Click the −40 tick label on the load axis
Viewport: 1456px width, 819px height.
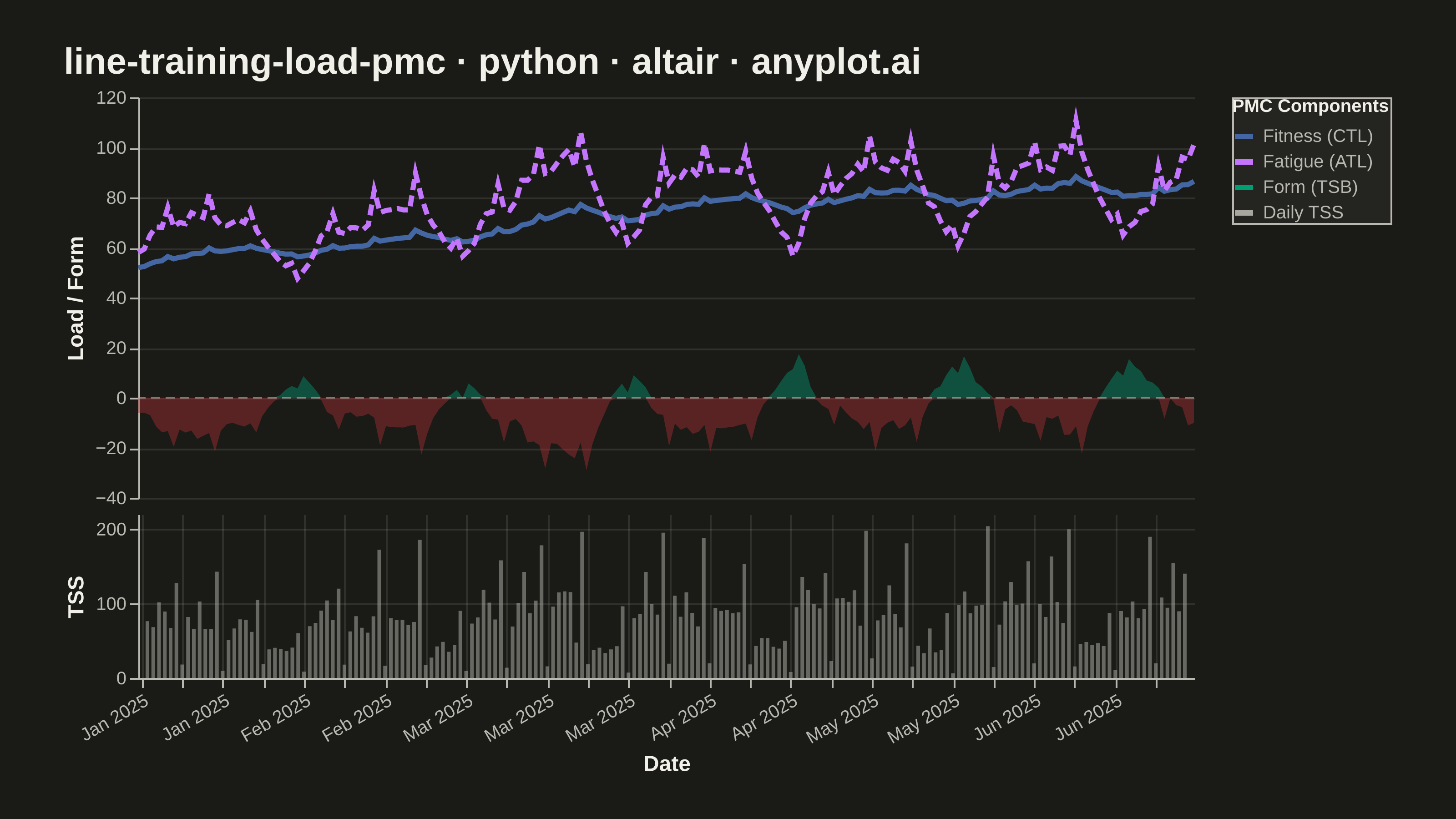[x=111, y=499]
